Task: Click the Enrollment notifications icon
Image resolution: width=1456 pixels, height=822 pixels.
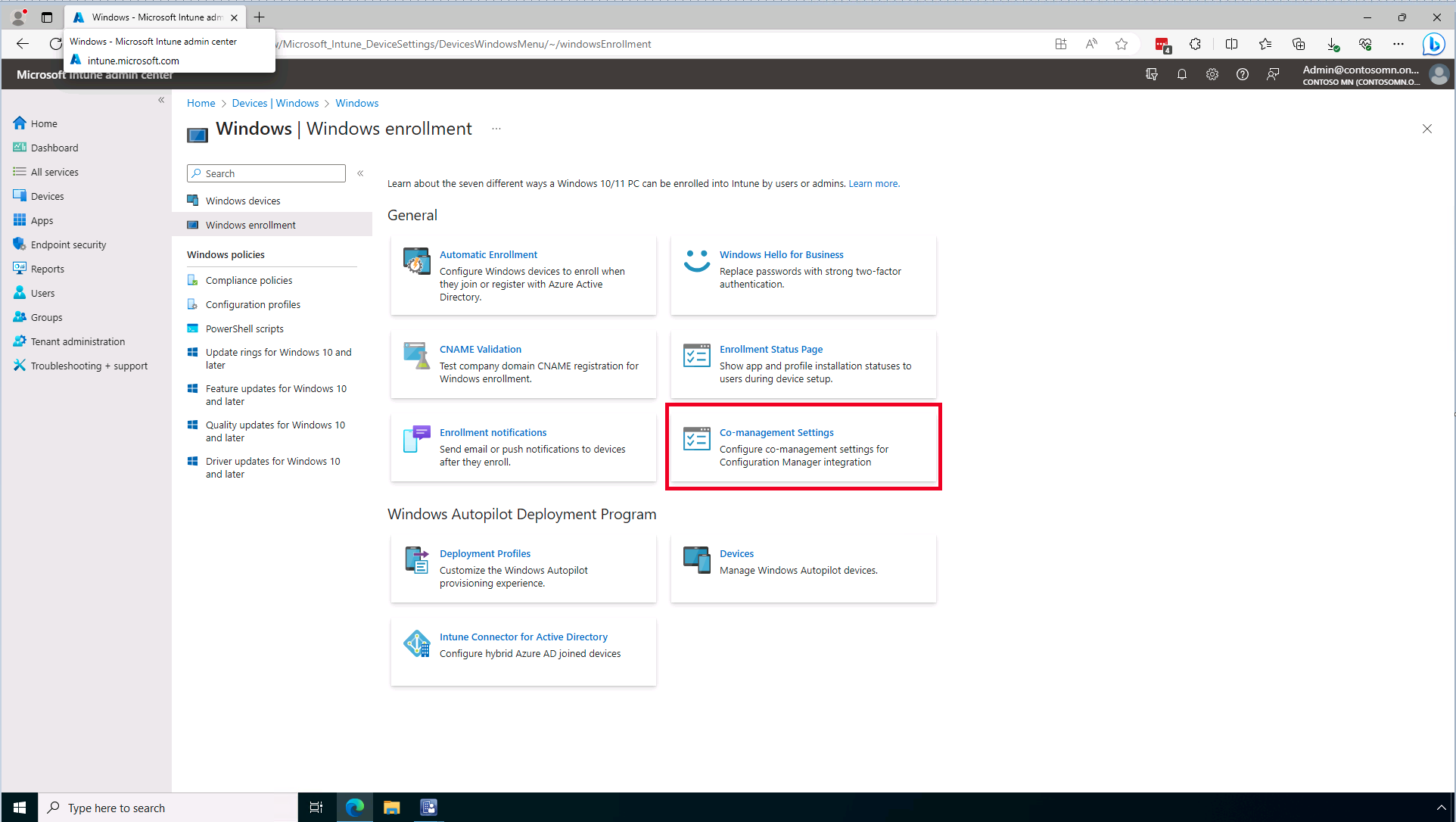Action: (x=416, y=439)
